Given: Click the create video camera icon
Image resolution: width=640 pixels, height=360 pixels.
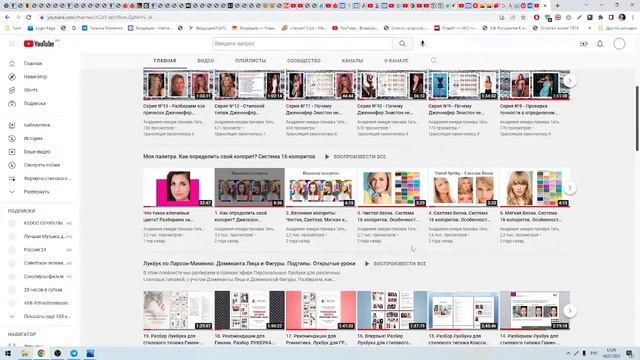Looking at the screenshot, I should (x=583, y=44).
